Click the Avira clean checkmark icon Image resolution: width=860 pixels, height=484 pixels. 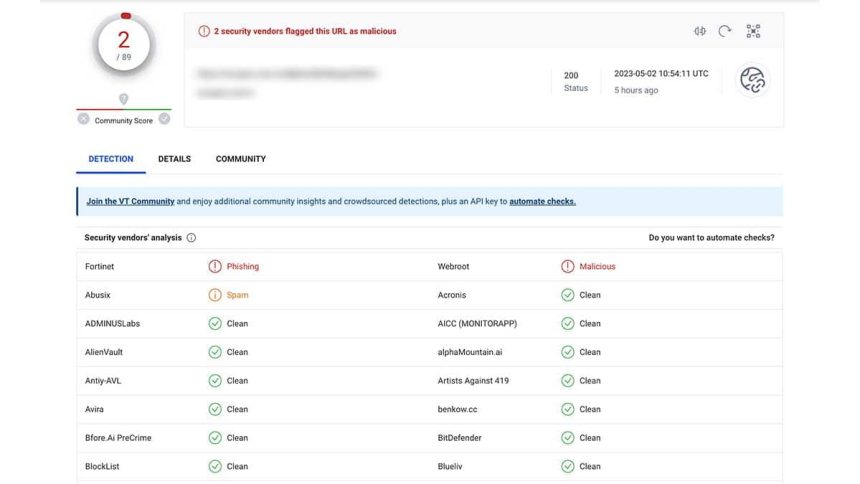pyautogui.click(x=215, y=409)
